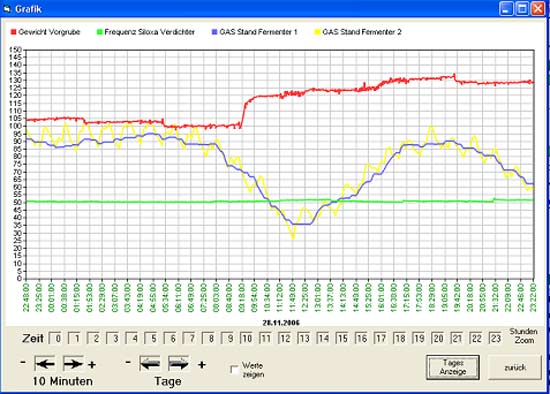The height and width of the screenshot is (394, 550).
Task: Select hour 18 in Zeit row
Action: (x=400, y=339)
